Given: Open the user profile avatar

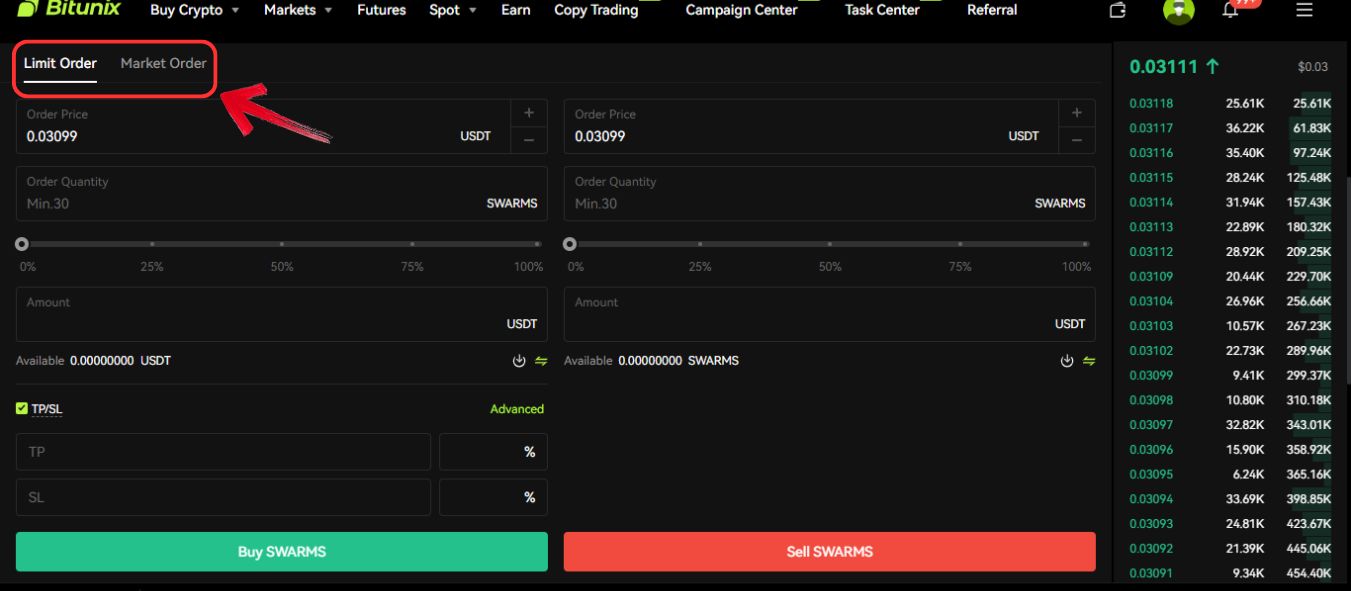Looking at the screenshot, I should (x=1179, y=10).
